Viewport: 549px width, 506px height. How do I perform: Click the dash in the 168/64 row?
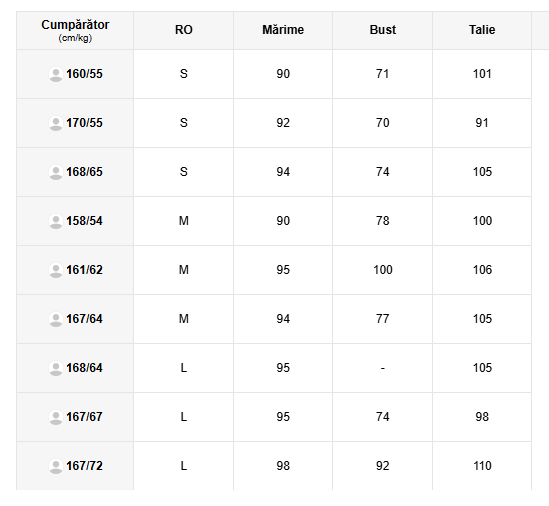(x=383, y=368)
